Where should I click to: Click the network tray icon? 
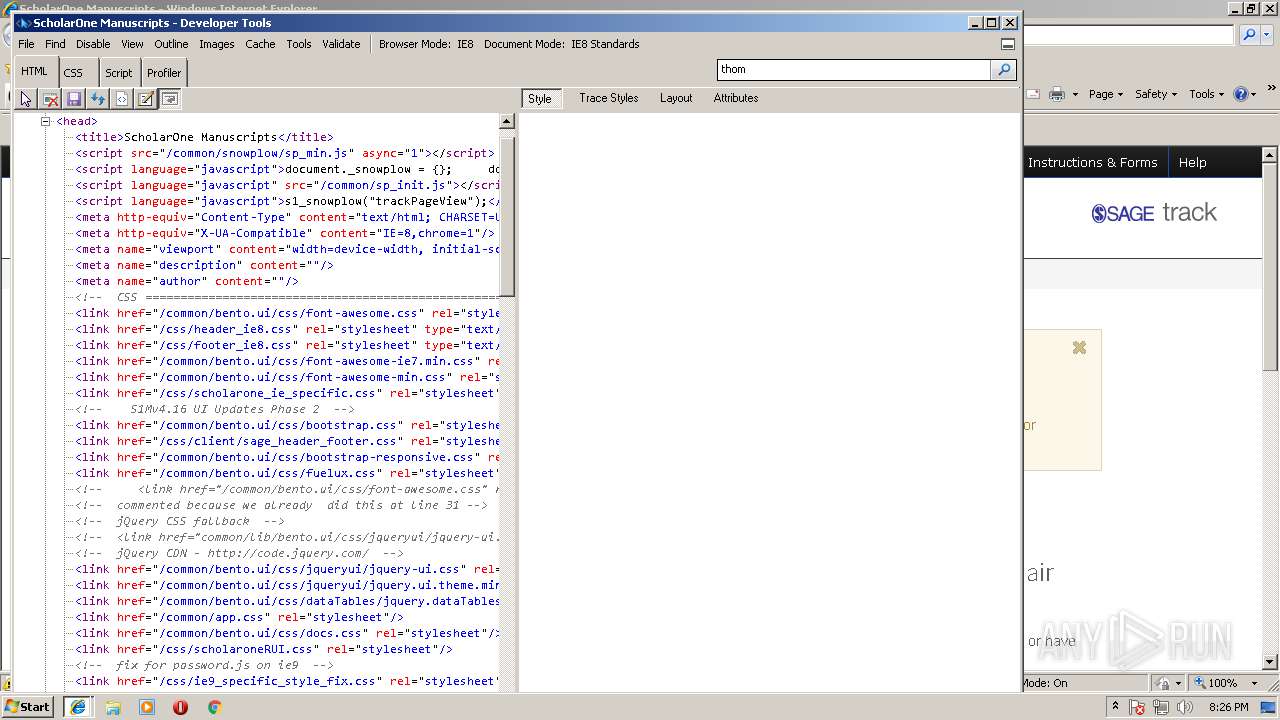pos(1161,707)
